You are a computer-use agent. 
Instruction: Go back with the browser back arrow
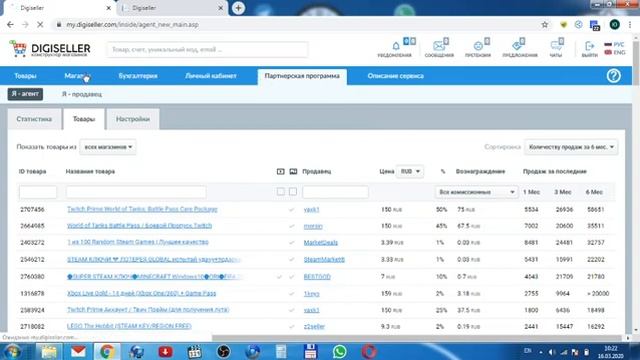tap(10, 24)
